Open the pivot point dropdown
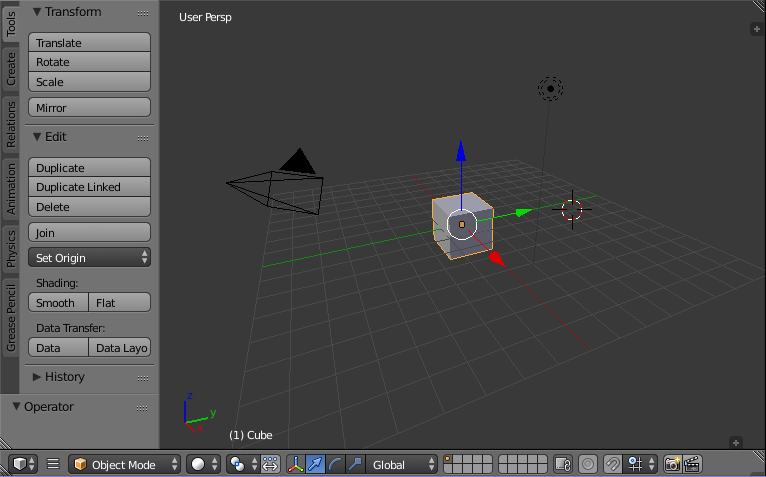The width and height of the screenshot is (766, 477). [242, 464]
